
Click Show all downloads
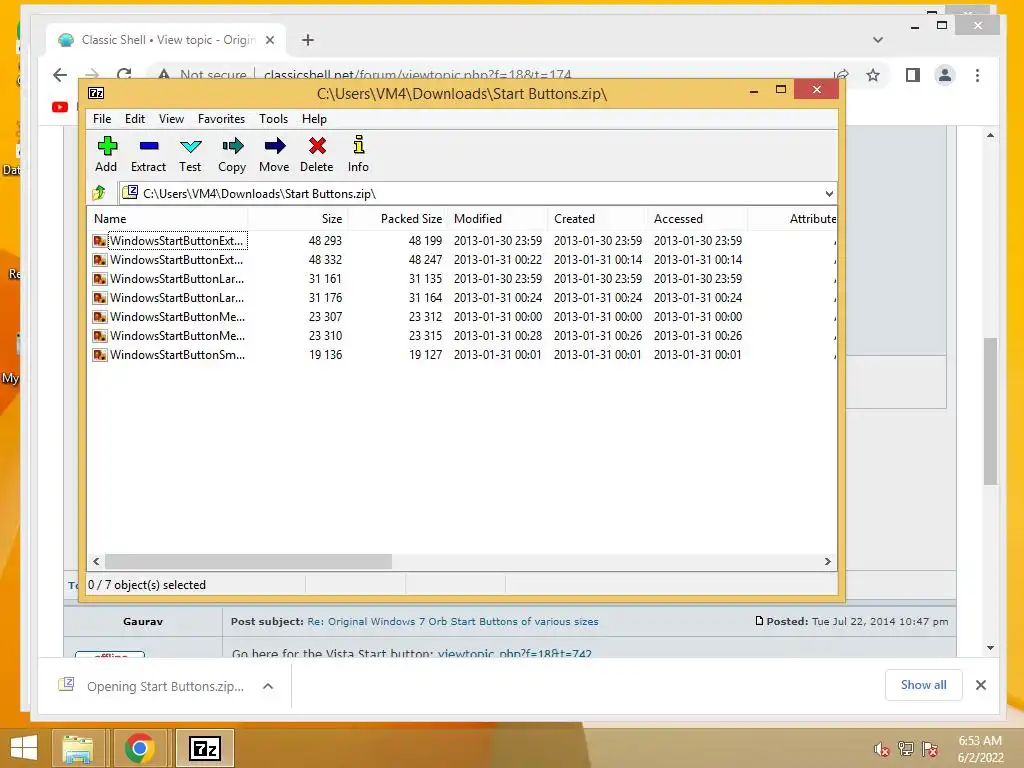pyautogui.click(x=923, y=684)
